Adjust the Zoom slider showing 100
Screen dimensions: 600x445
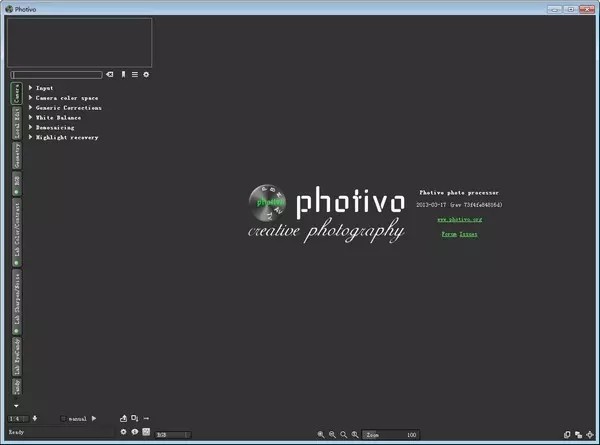click(391, 435)
